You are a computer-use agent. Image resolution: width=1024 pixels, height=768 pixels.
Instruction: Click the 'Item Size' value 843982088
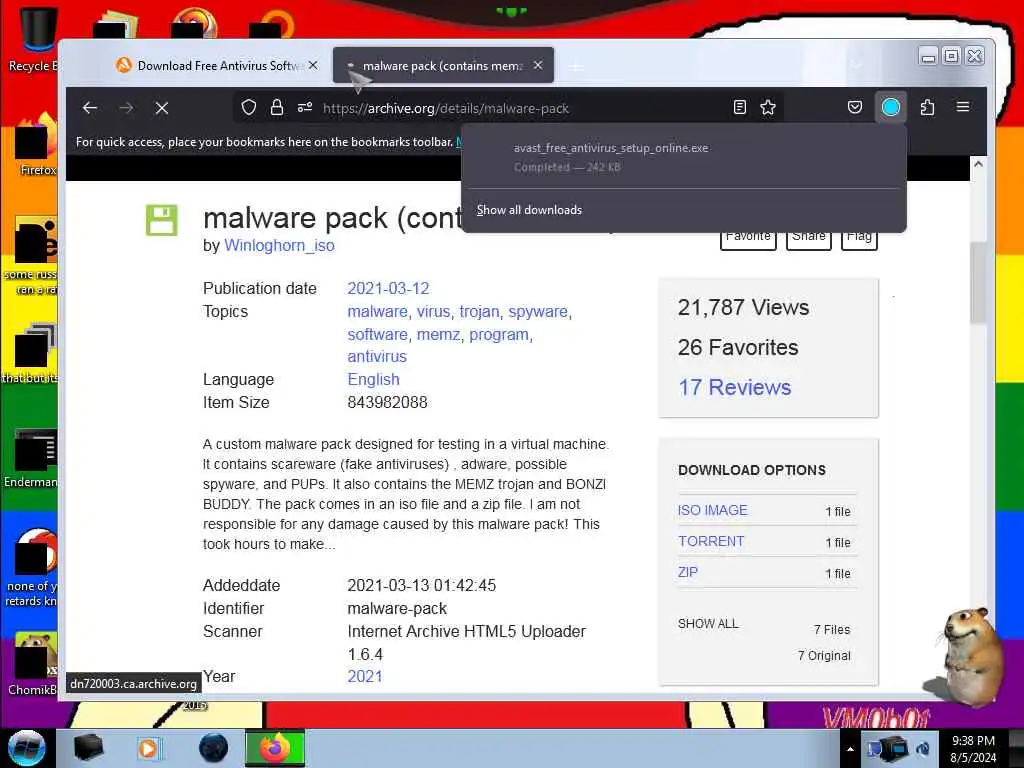tap(387, 402)
